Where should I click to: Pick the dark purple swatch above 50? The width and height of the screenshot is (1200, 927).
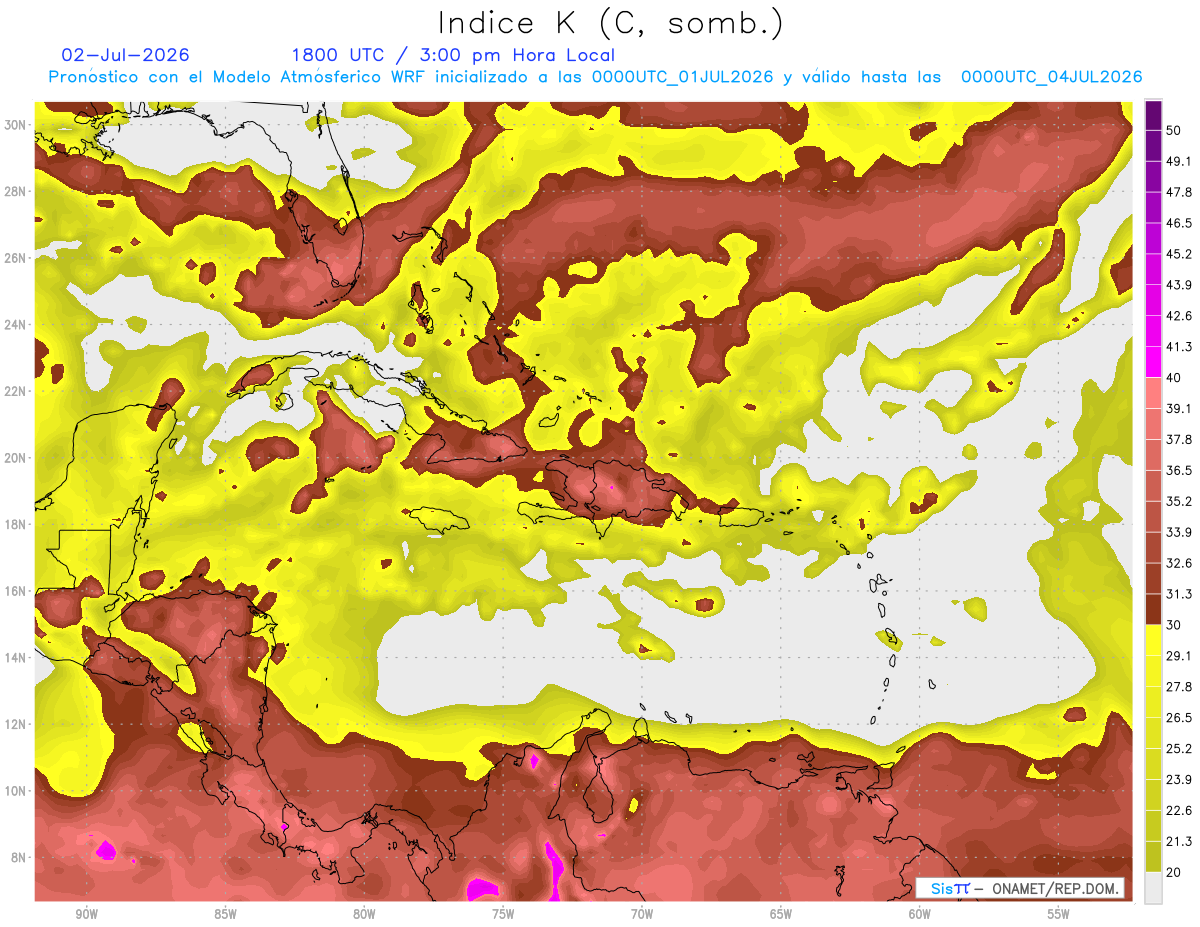pyautogui.click(x=1153, y=116)
